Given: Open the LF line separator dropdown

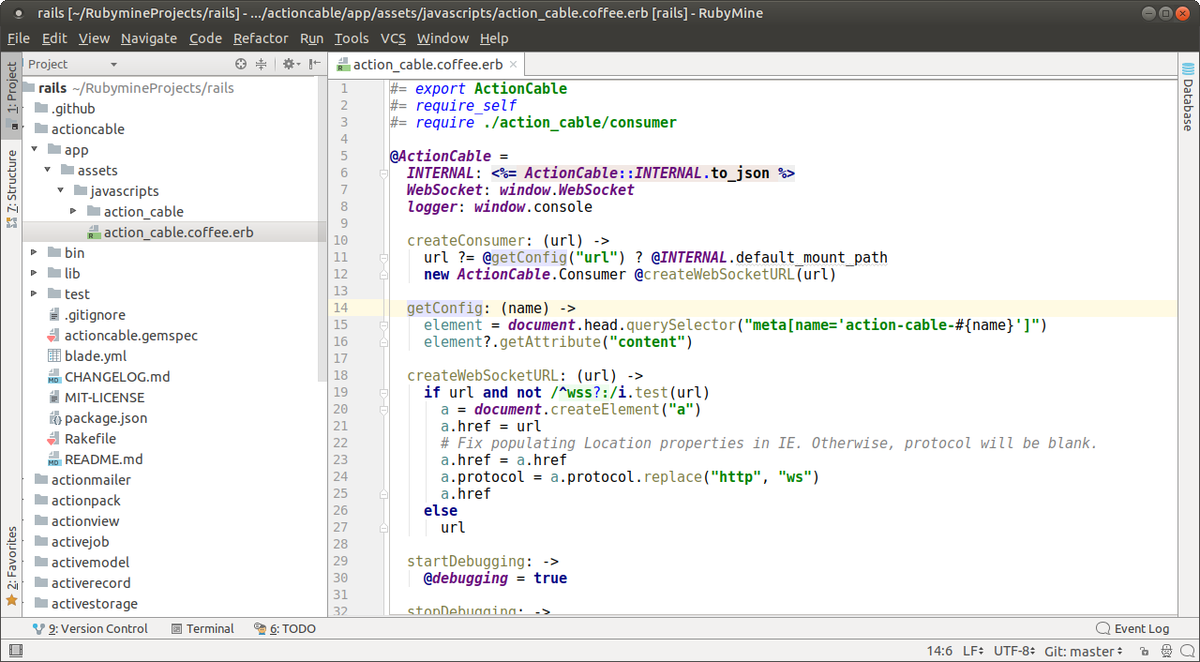Looking at the screenshot, I should point(974,651).
